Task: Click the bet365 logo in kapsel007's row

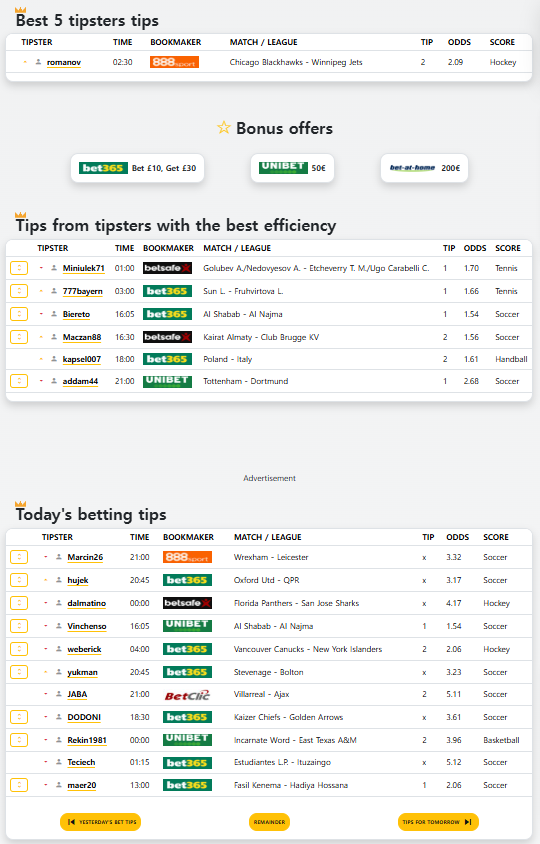Action: (x=167, y=359)
